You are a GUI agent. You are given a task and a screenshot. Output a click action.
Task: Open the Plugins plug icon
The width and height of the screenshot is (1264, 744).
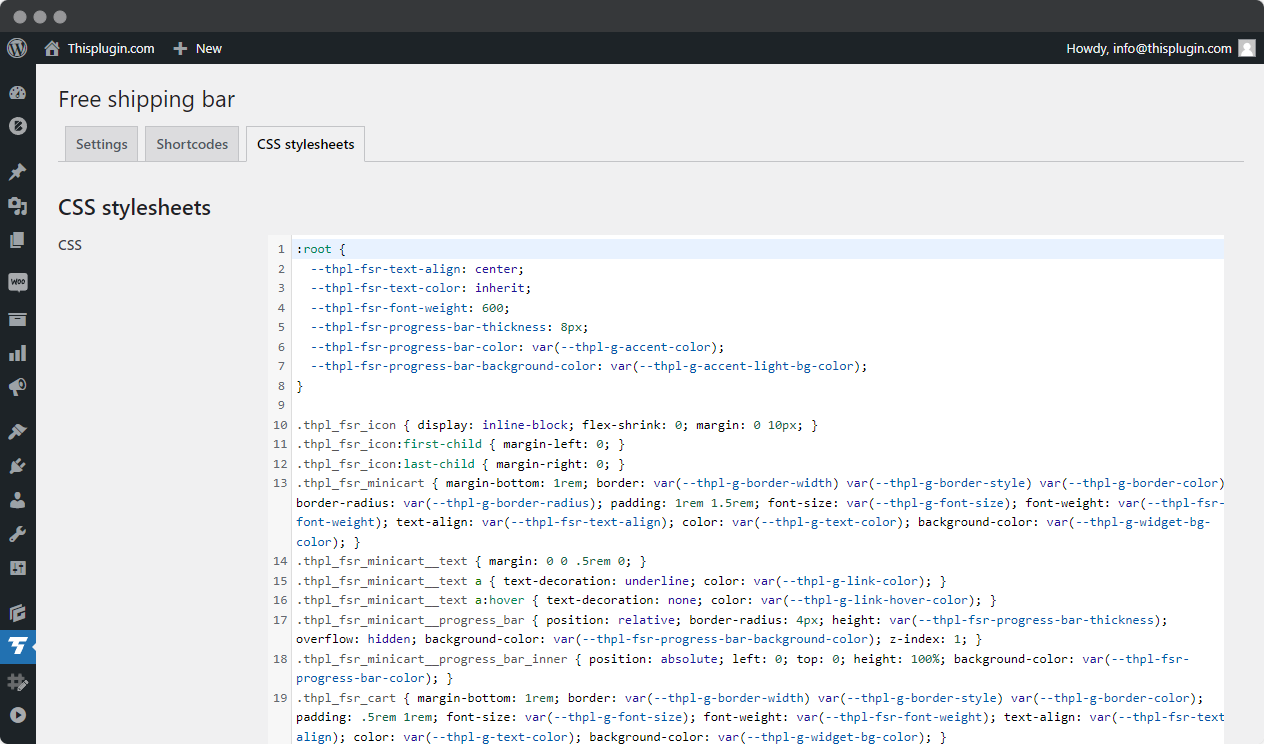coord(17,466)
